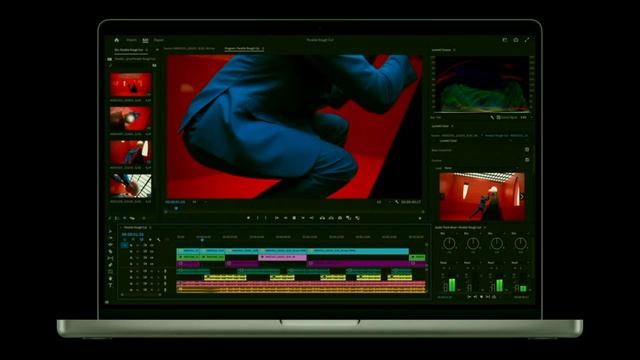Select the Rectangle tool

tap(110, 272)
